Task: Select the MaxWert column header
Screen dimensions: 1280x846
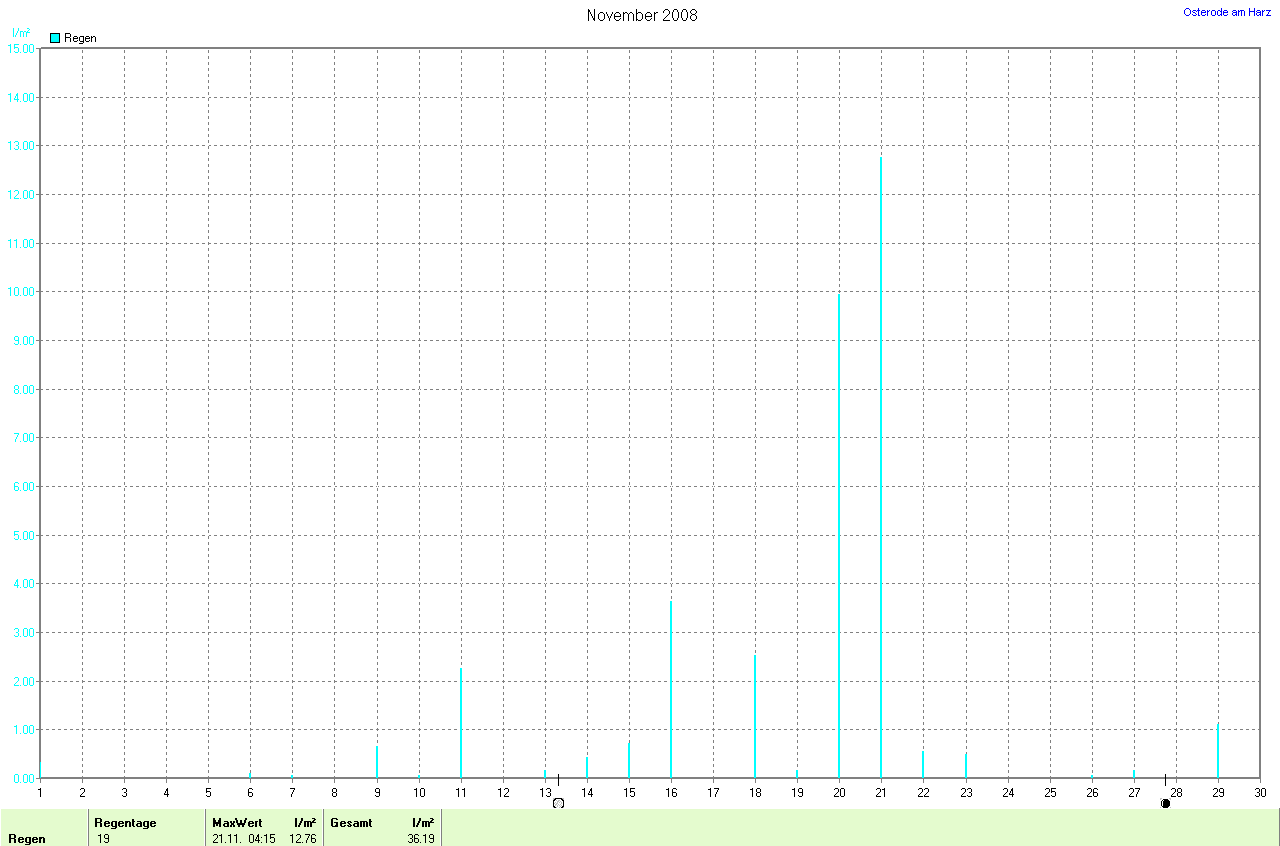Action: coord(235,822)
